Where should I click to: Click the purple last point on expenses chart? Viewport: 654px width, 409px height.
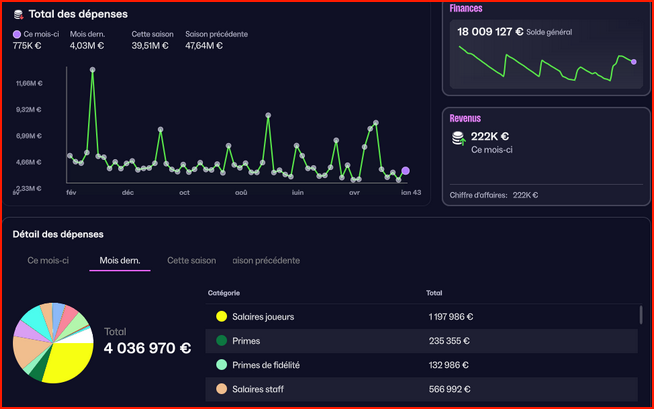(x=405, y=171)
